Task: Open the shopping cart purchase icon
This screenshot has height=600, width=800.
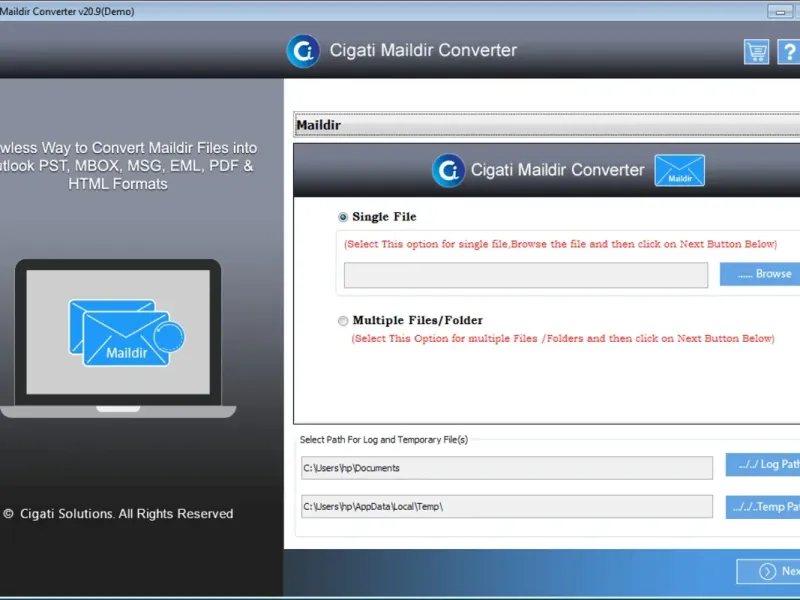Action: 756,52
